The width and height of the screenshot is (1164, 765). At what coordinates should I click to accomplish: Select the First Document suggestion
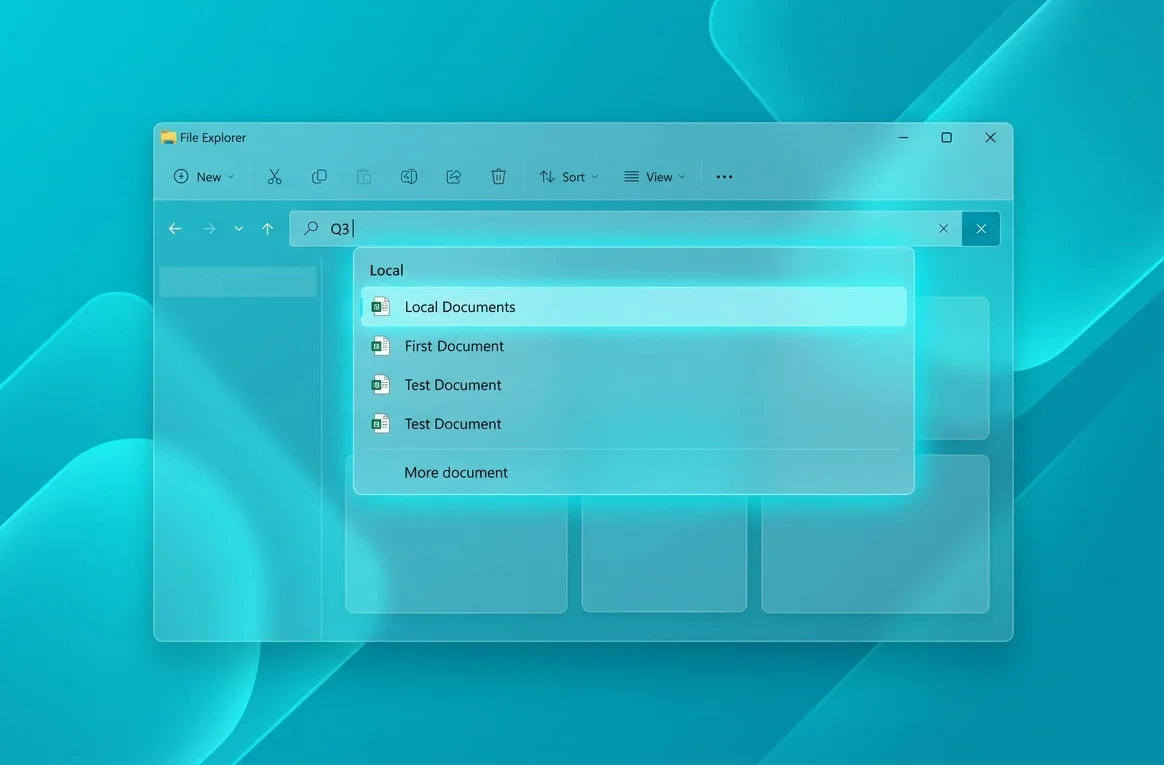point(634,346)
